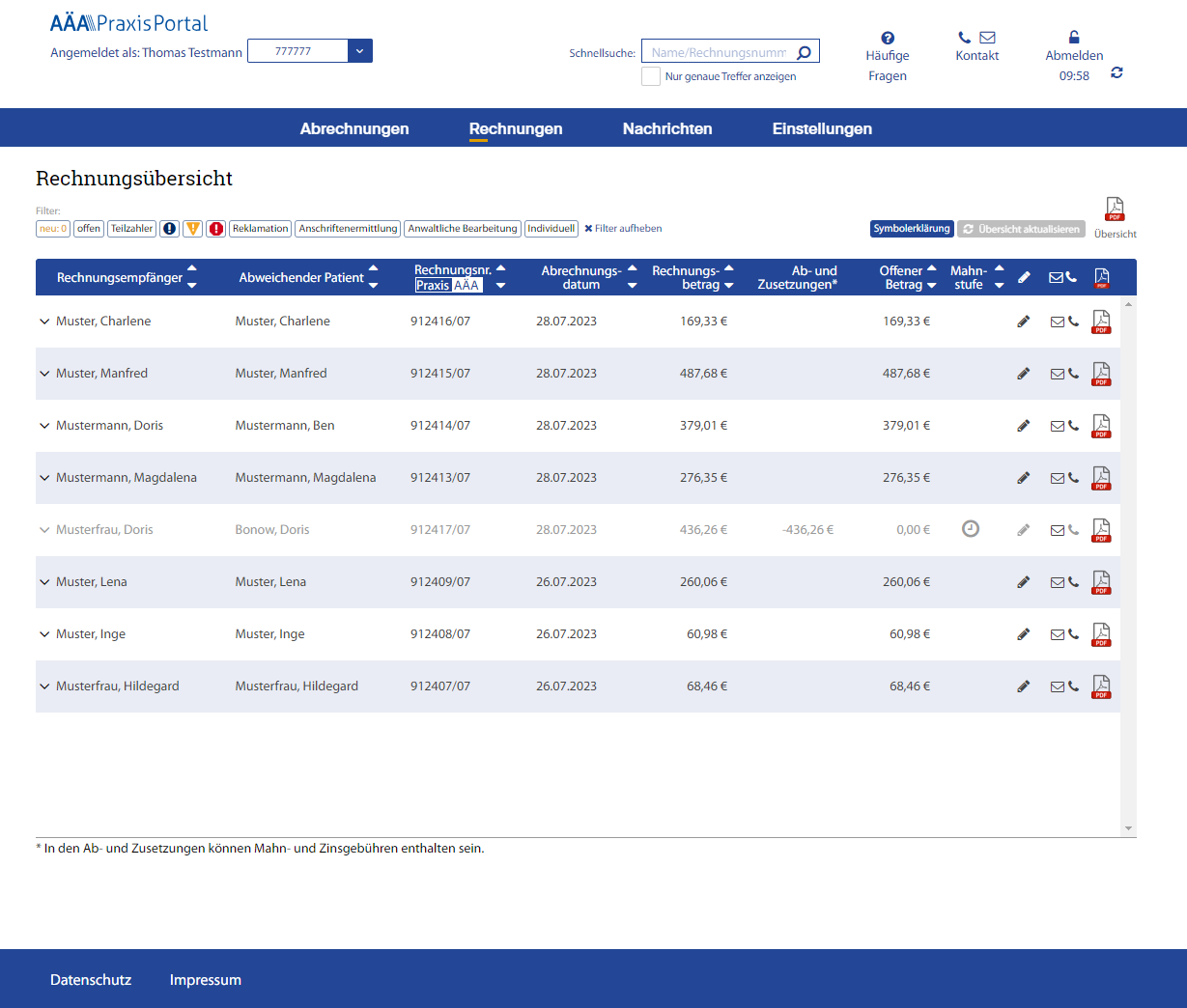Click the search magnifier icon
1187x1008 pixels.
tap(804, 52)
